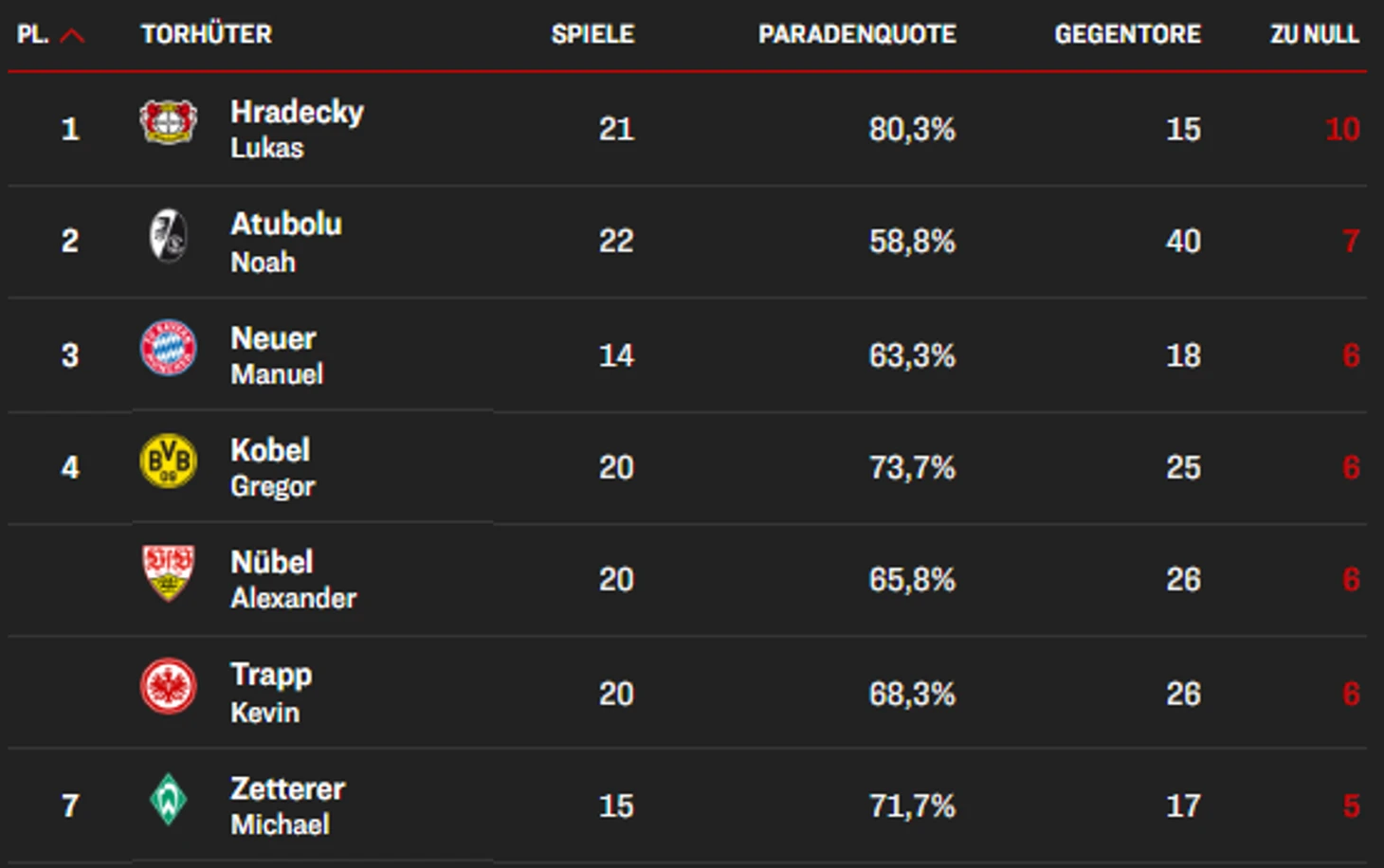The image size is (1384, 868).
Task: Open Nübel Alexander player page
Action: click(294, 579)
